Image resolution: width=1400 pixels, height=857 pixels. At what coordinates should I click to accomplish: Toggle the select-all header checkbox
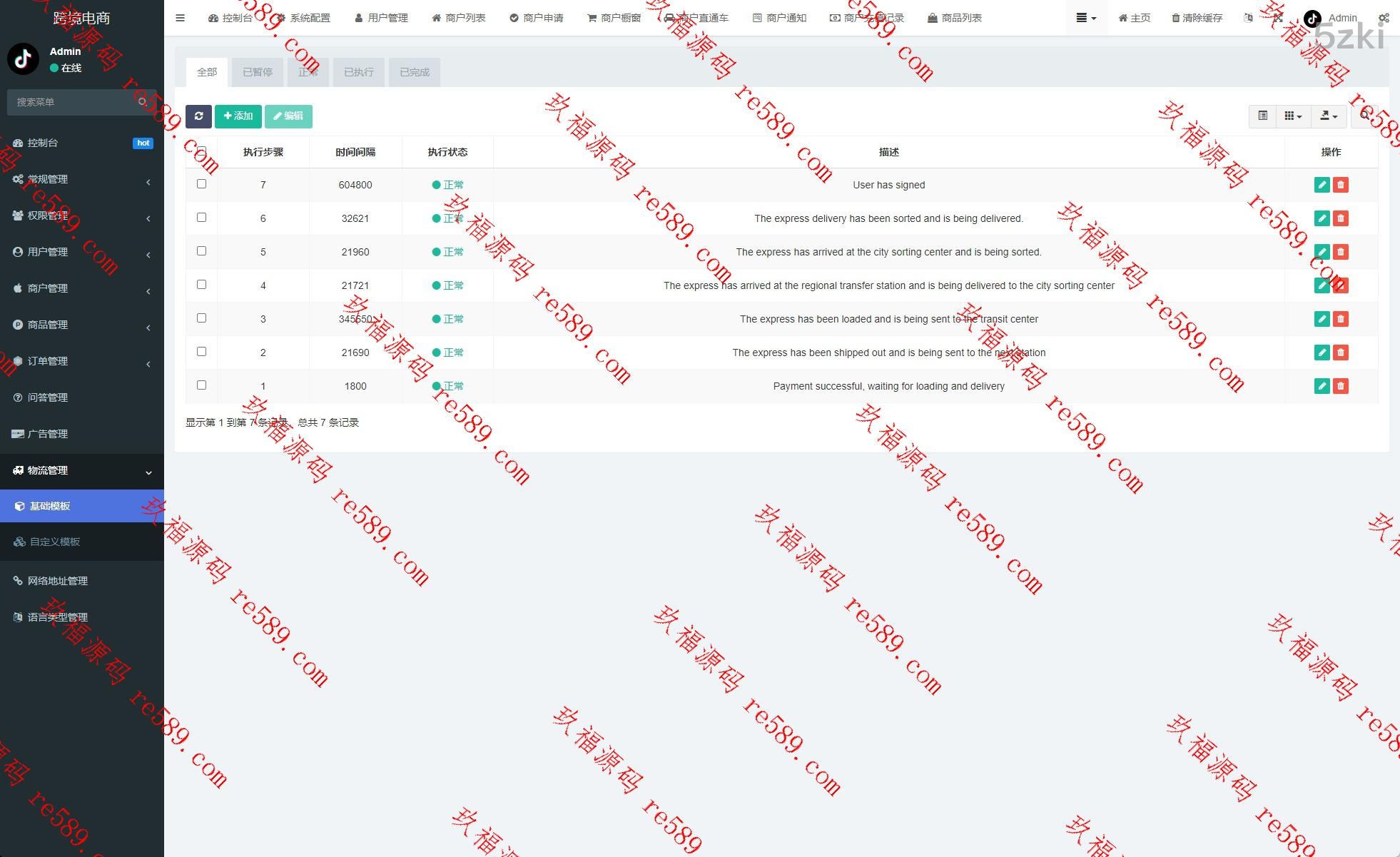point(201,151)
